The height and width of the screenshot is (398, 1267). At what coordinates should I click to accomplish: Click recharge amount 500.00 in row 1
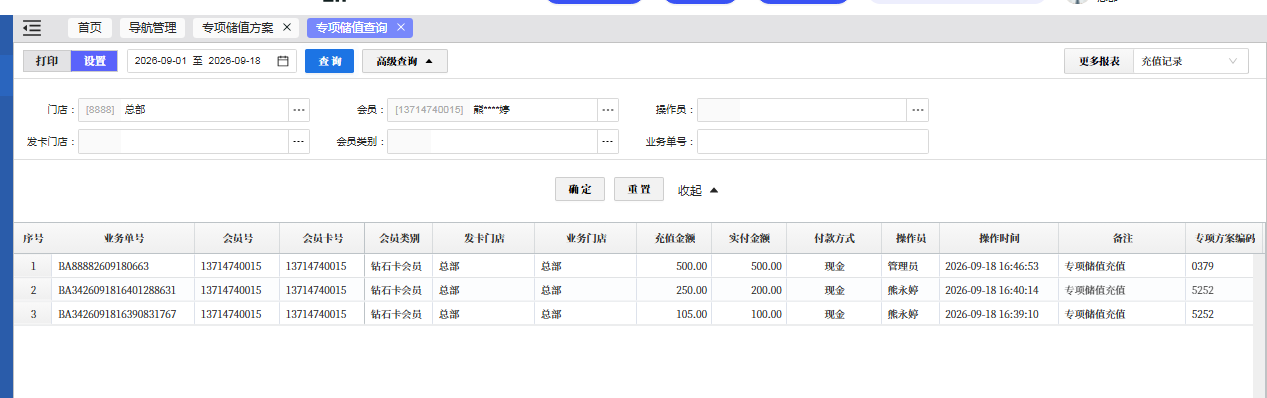tap(674, 266)
